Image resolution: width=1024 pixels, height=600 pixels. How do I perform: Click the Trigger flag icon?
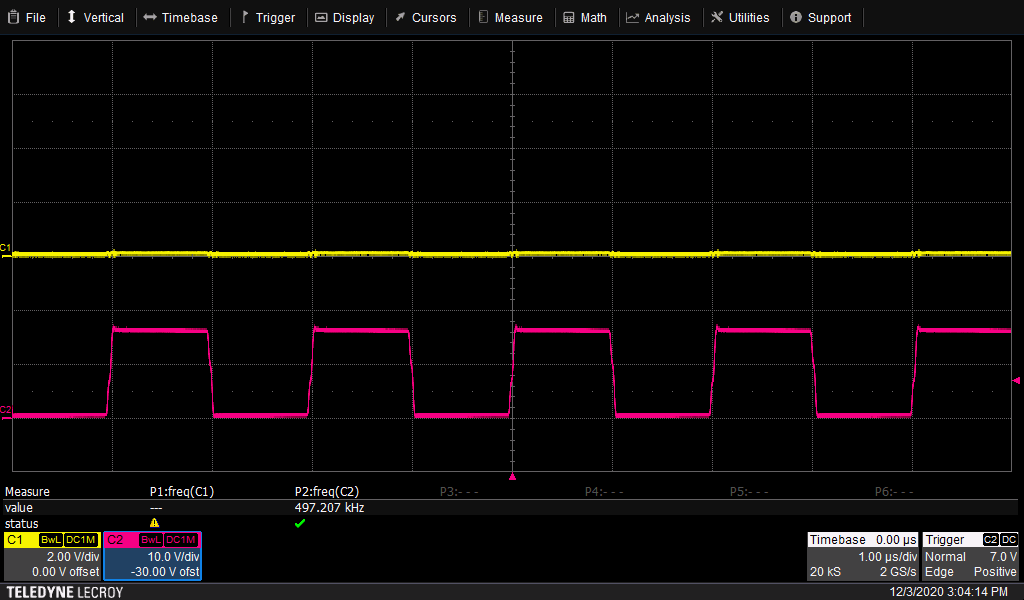(x=245, y=17)
